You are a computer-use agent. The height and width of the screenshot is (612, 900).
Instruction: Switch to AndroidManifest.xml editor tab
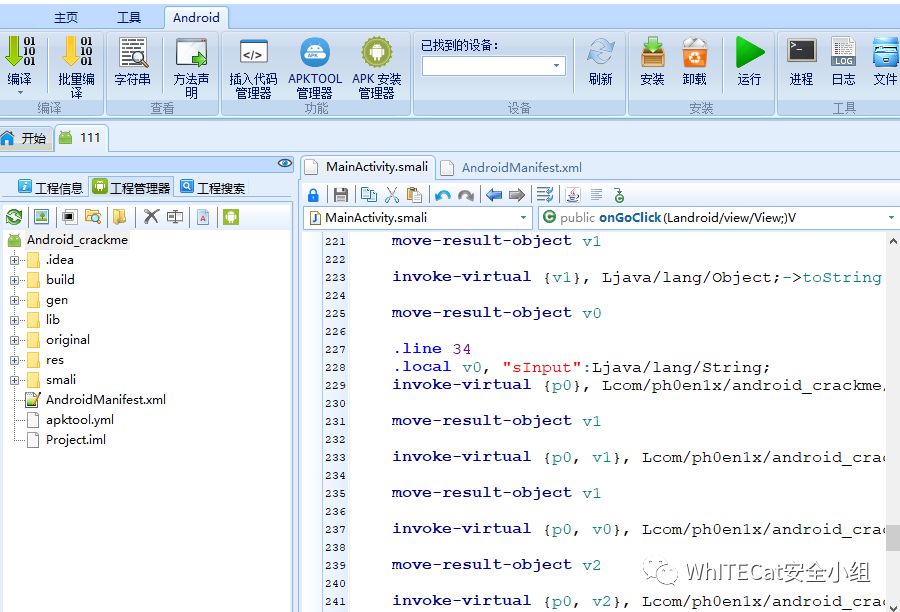pyautogui.click(x=512, y=168)
